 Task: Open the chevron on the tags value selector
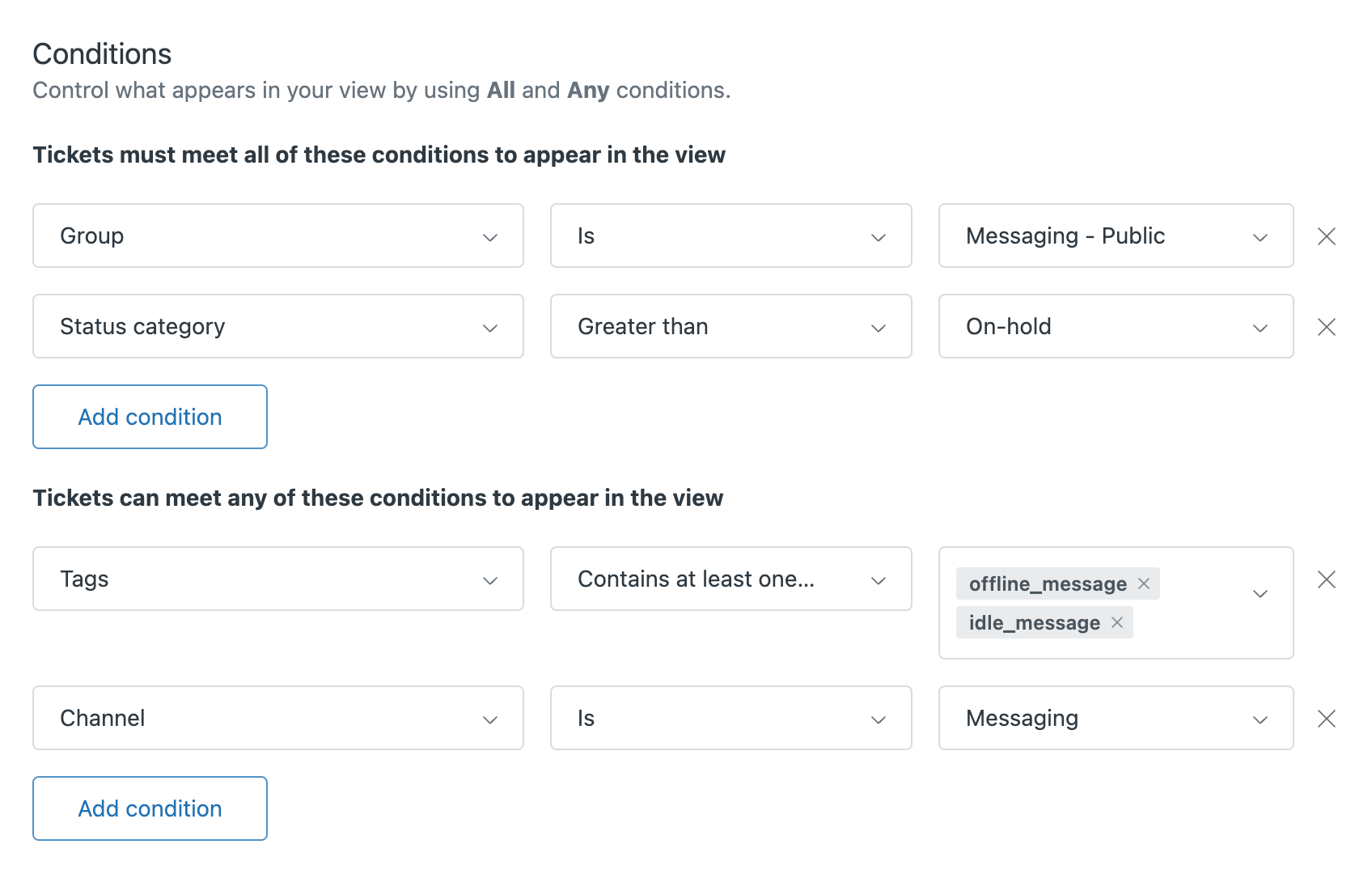1260,593
